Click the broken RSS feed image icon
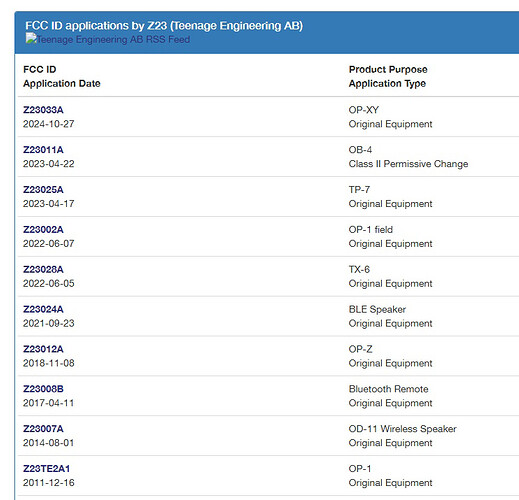Viewport: 519px width, 500px height. (30, 38)
